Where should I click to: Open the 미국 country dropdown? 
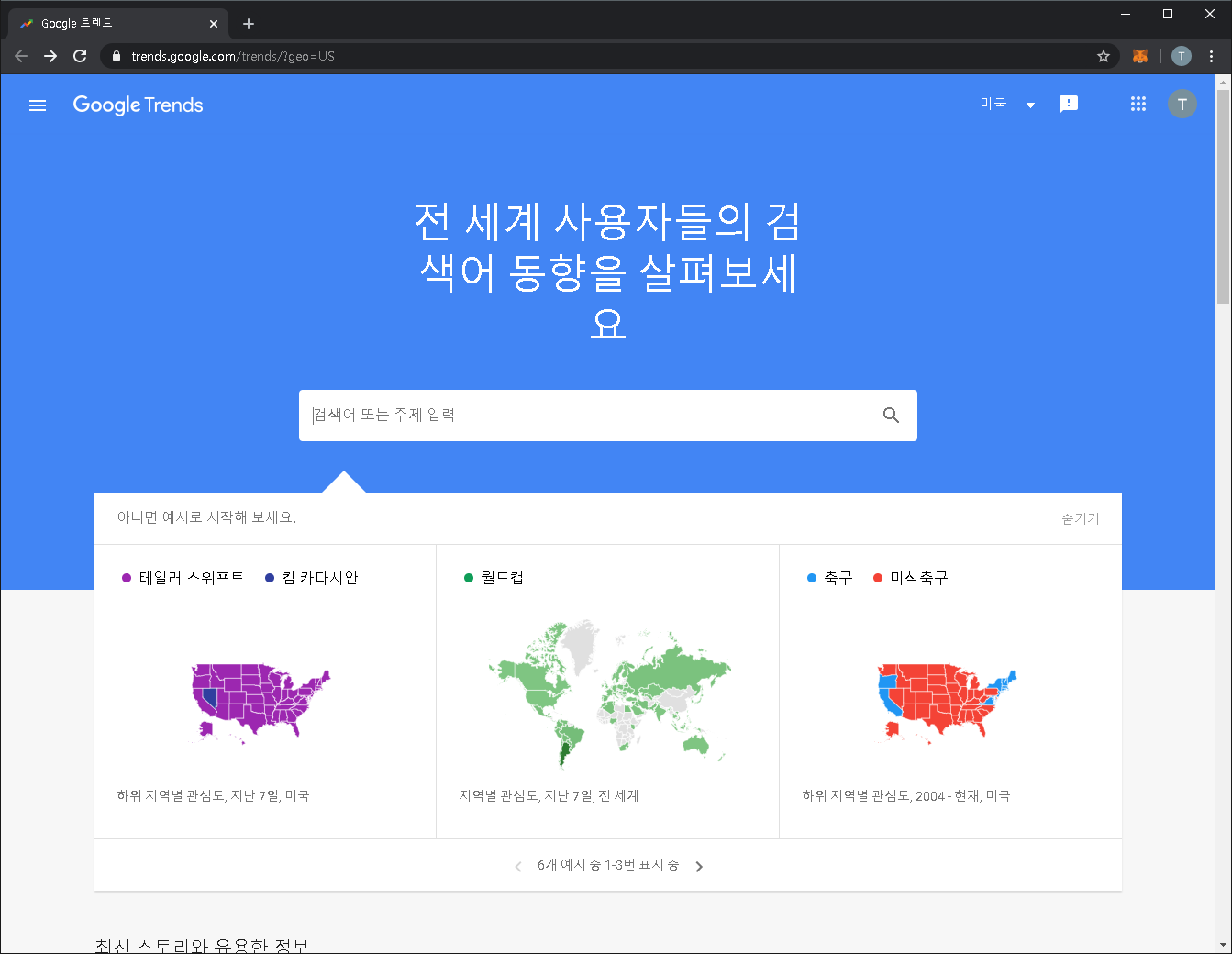point(1007,105)
